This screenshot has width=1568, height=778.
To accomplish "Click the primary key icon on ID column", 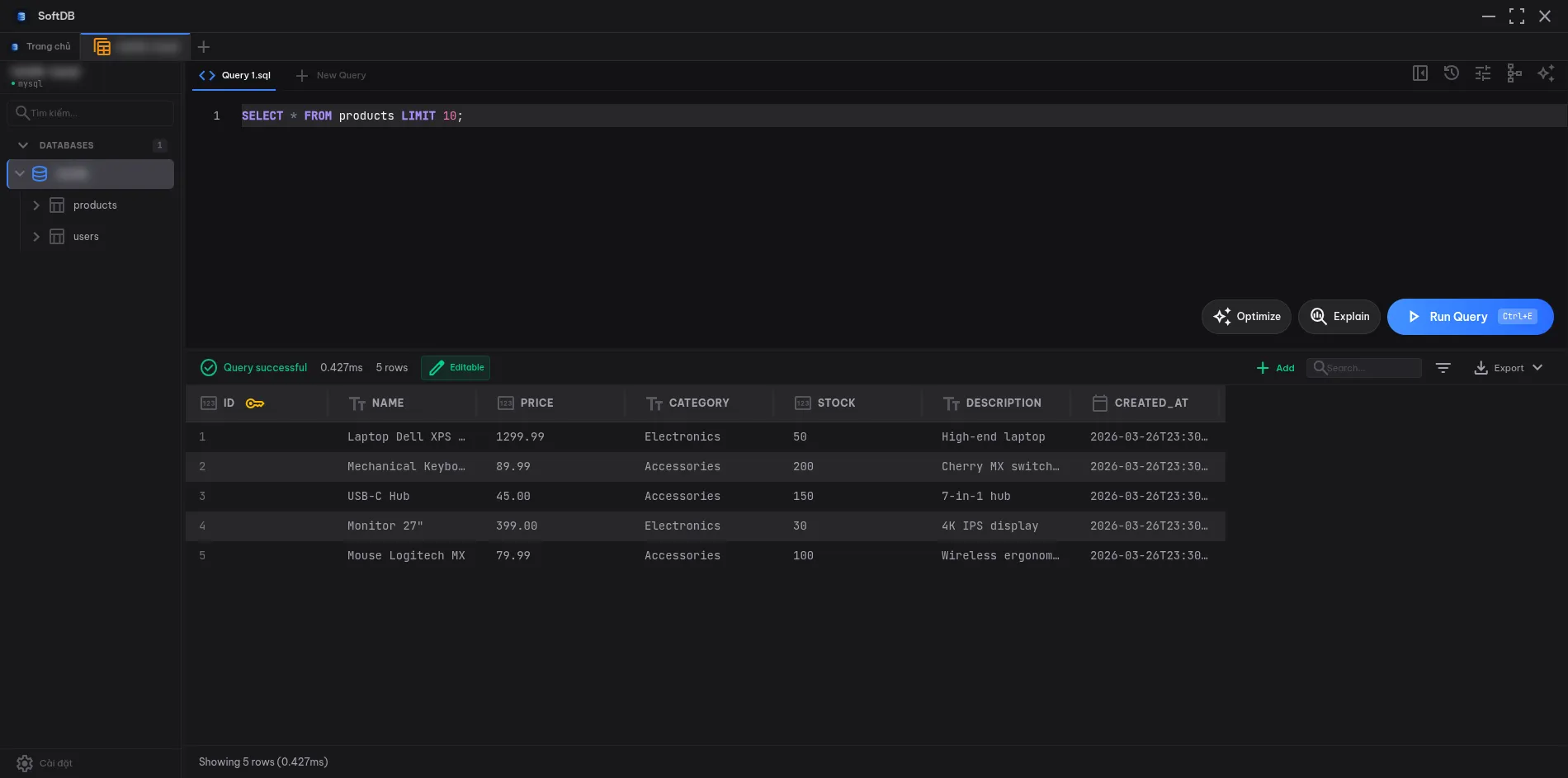I will click(255, 403).
